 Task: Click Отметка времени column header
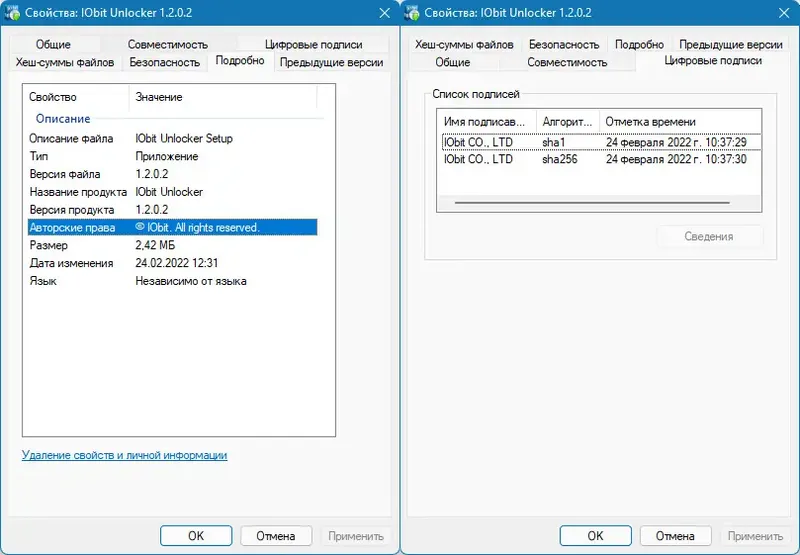[x=680, y=122]
